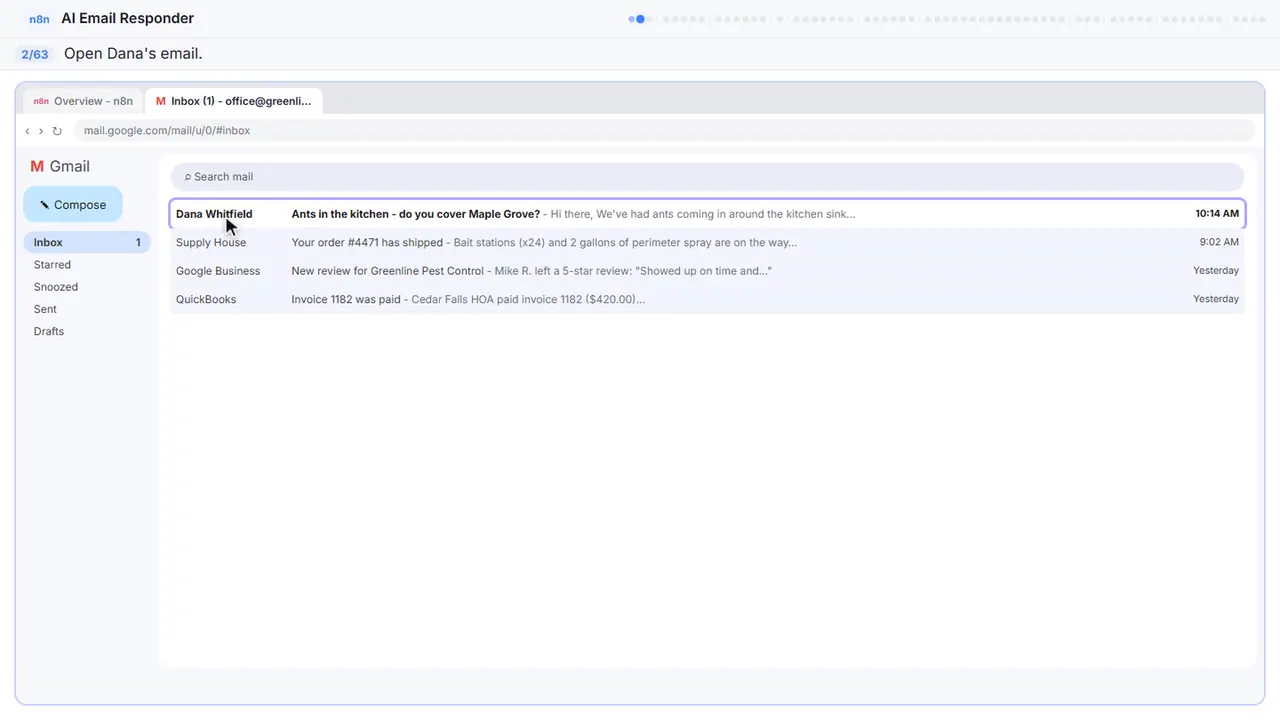Click the n8n logo beside AI Email Responder
Viewport: 1280px width, 720px height.
point(40,19)
